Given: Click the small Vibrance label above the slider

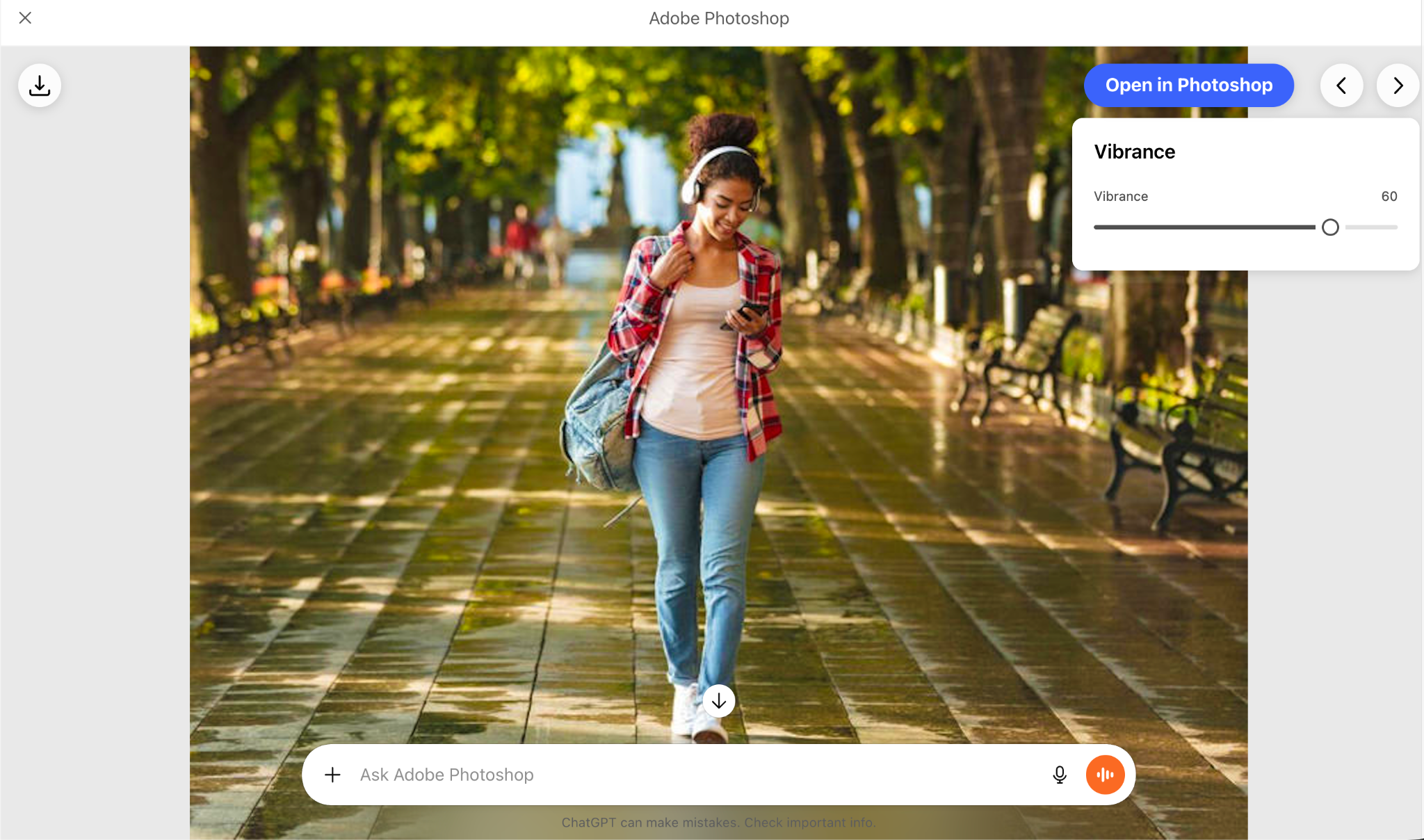Looking at the screenshot, I should click(1120, 197).
